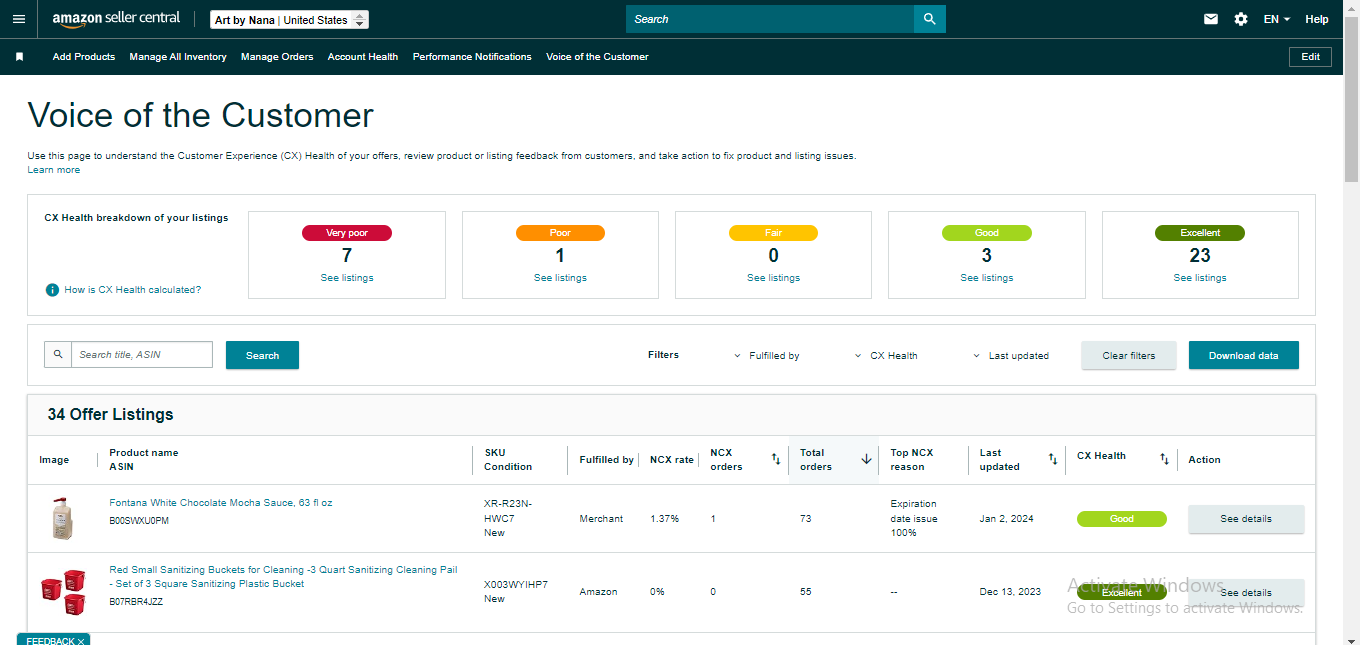Sort by Last updated arrows icon
This screenshot has width=1360, height=645.
point(1053,459)
